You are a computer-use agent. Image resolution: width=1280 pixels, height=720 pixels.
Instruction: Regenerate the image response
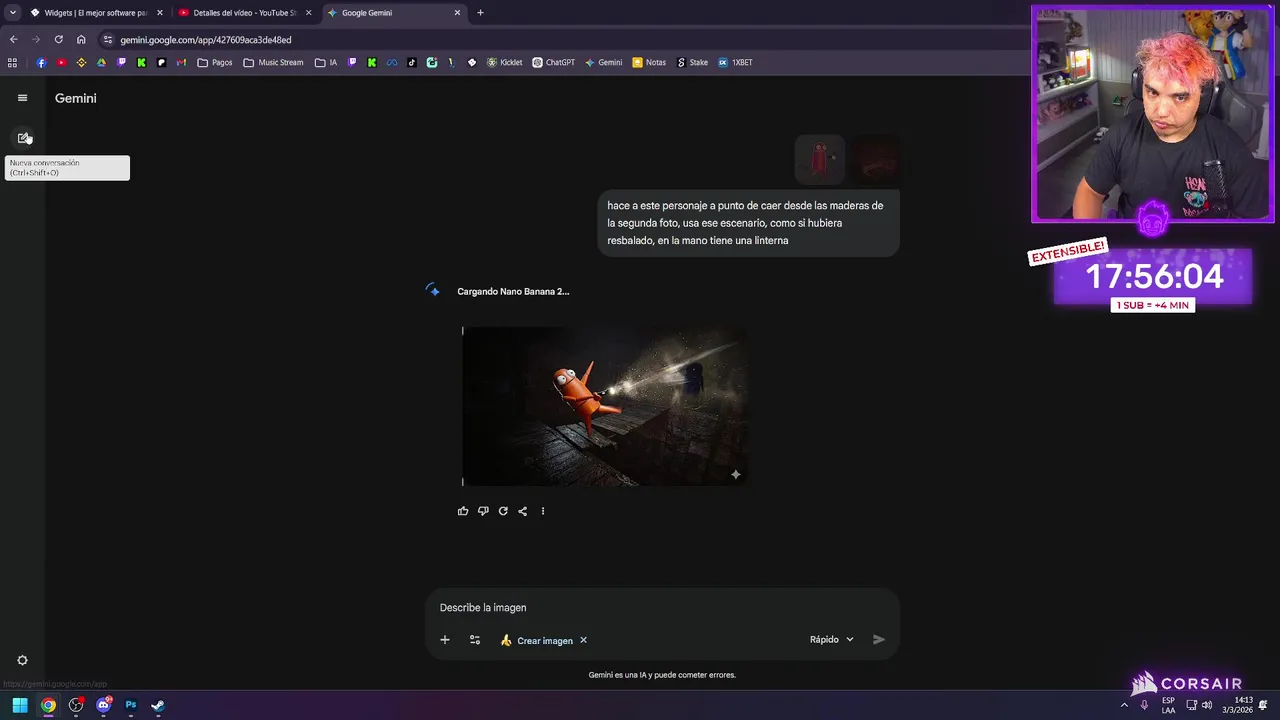pos(503,511)
